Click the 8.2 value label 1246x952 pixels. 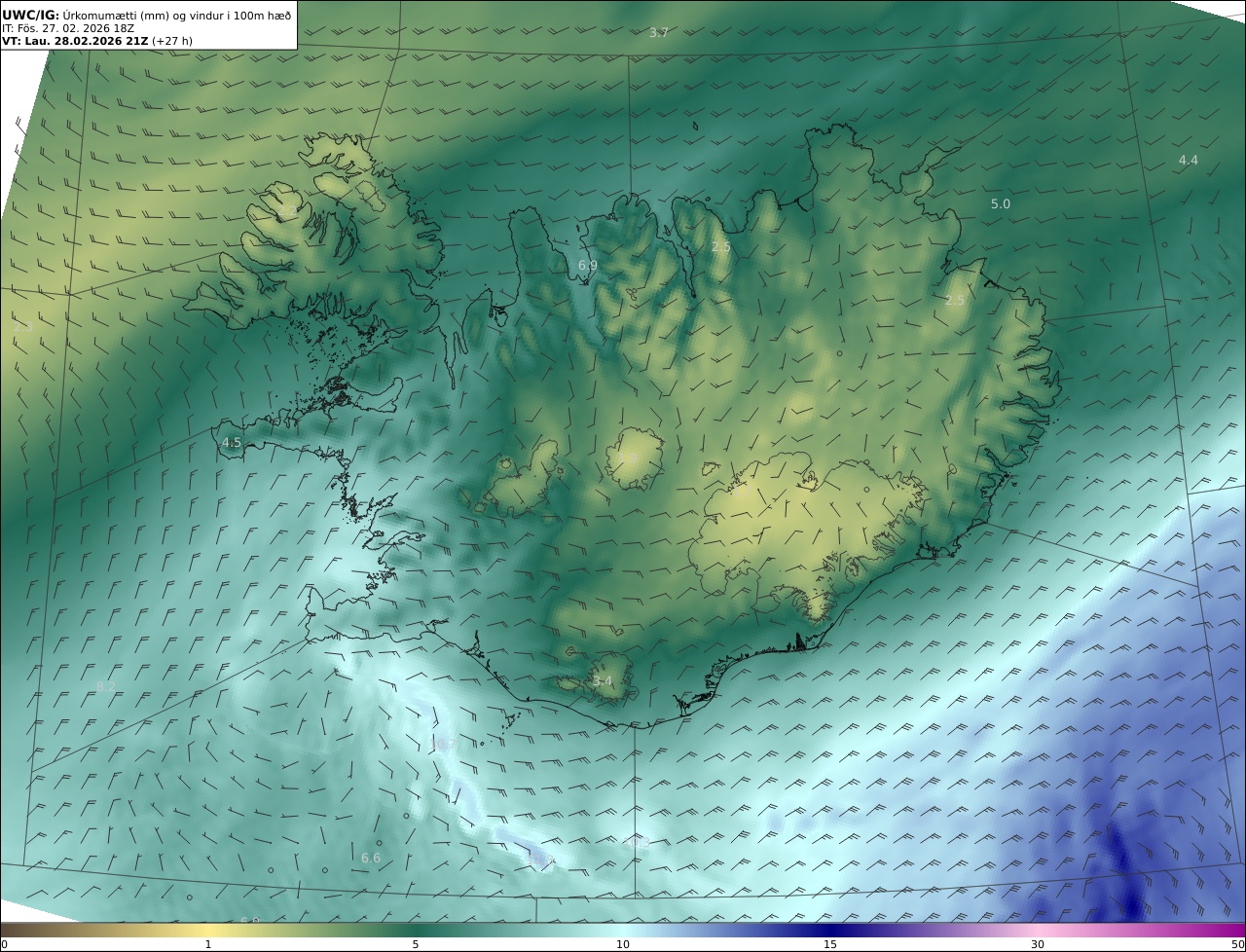pyautogui.click(x=106, y=687)
